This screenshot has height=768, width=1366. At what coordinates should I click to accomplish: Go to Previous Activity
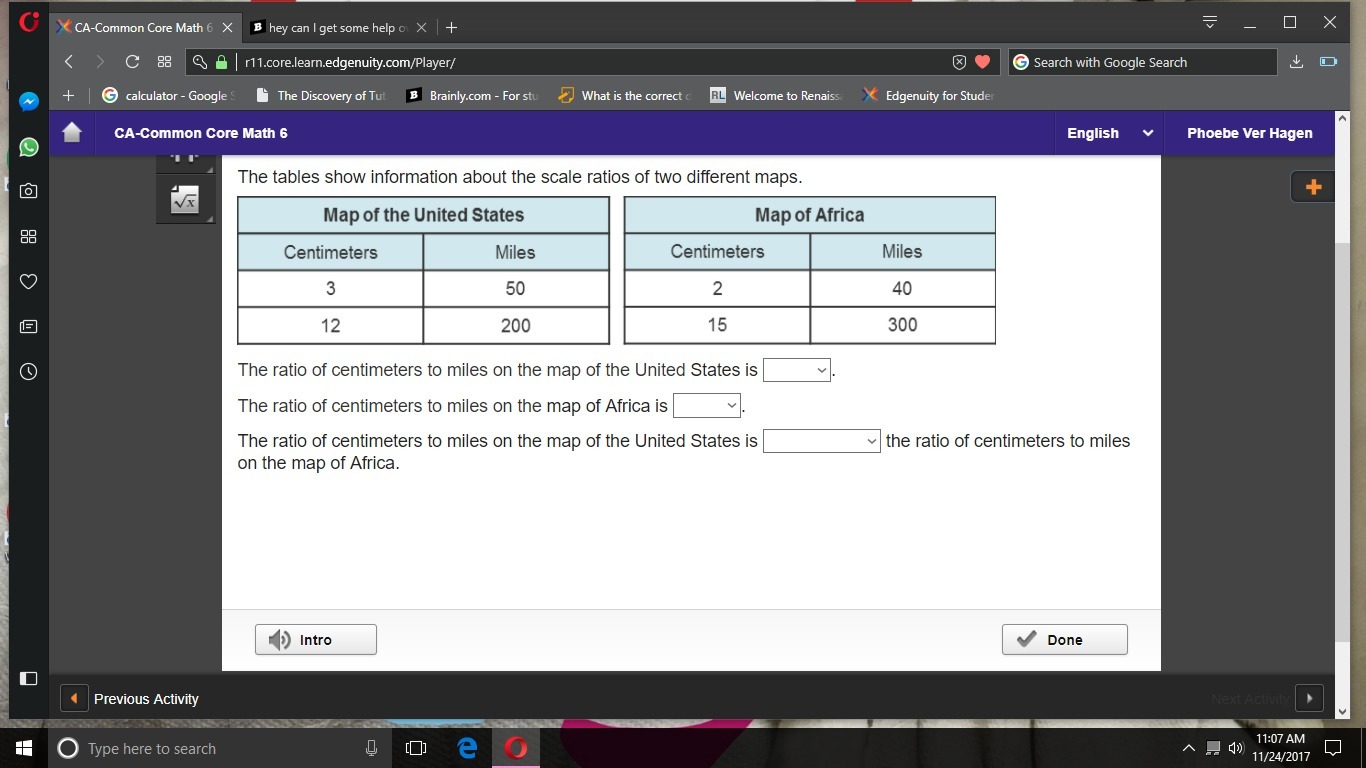pyautogui.click(x=131, y=699)
